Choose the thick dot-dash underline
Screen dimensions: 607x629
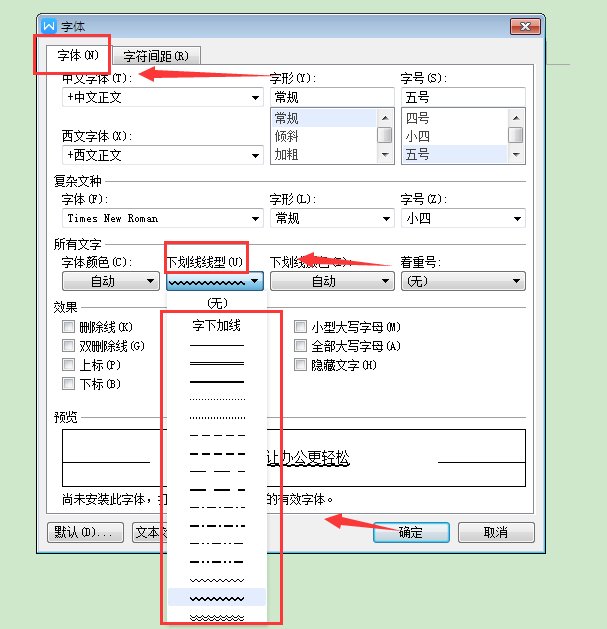[217, 526]
